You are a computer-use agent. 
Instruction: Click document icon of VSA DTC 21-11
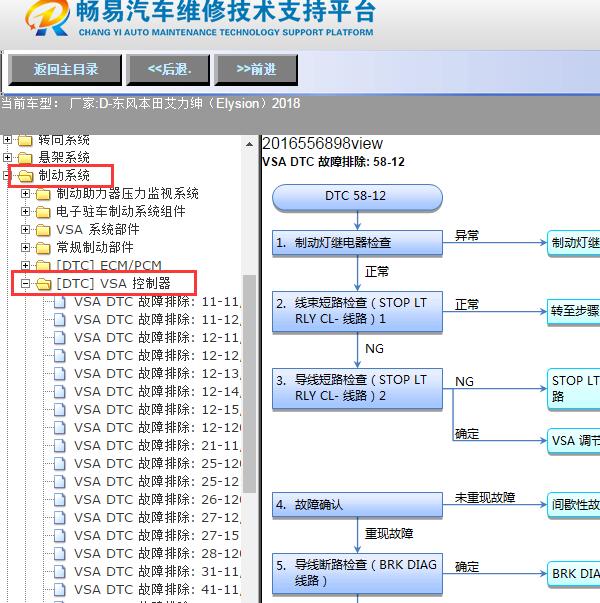[60, 446]
